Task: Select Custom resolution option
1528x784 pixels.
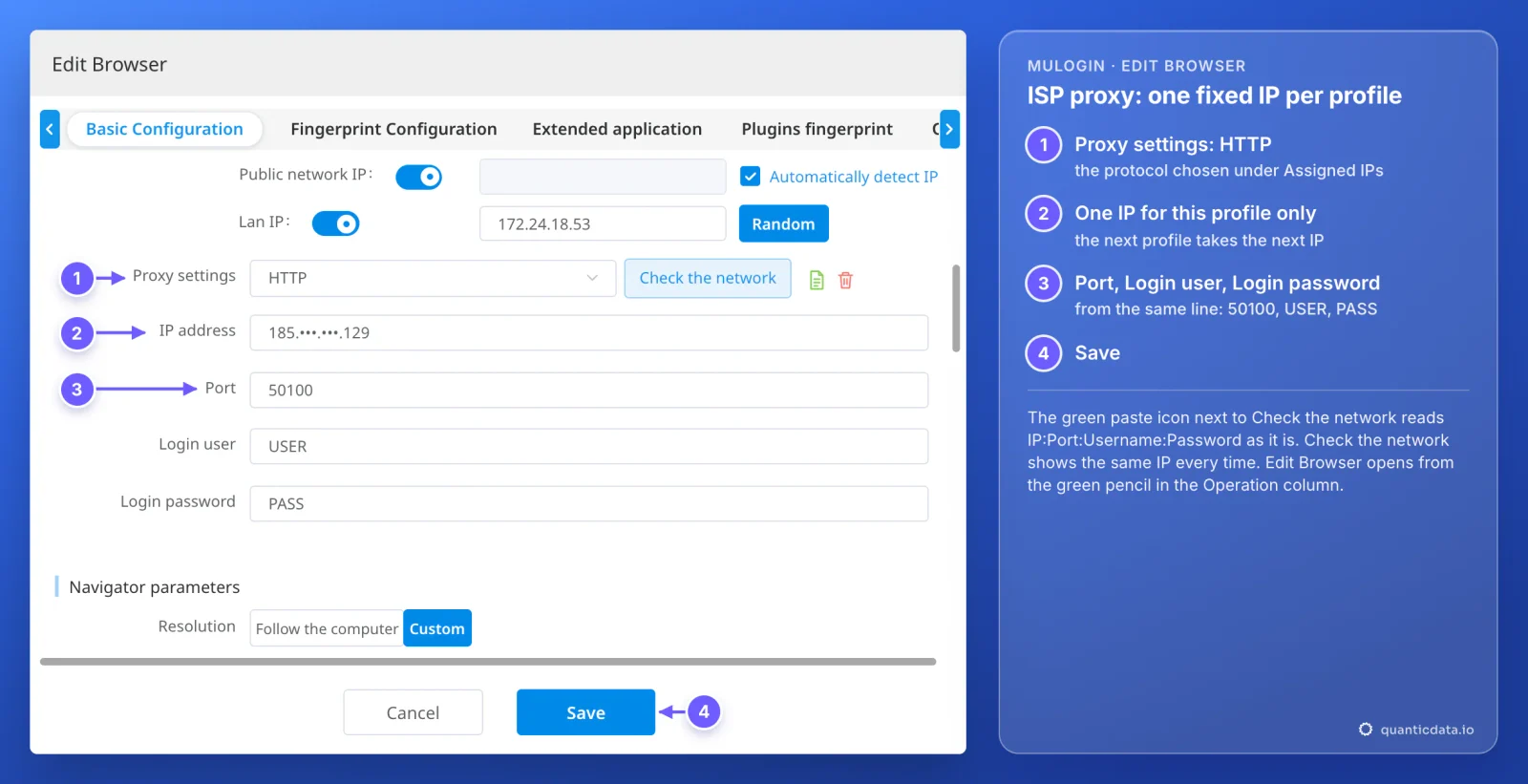Action: click(x=437, y=628)
